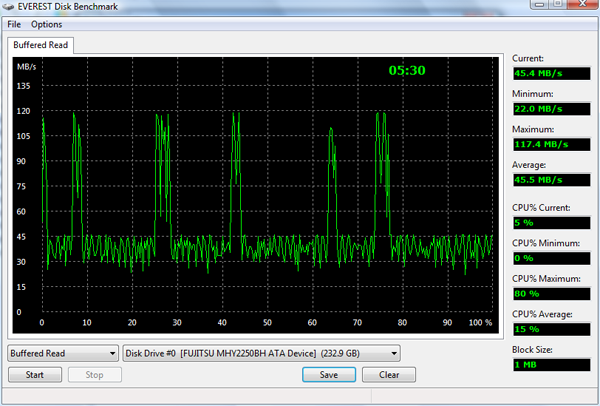Select the Average 45.5 MB/s value
This screenshot has width=600, height=406.
[x=551, y=180]
